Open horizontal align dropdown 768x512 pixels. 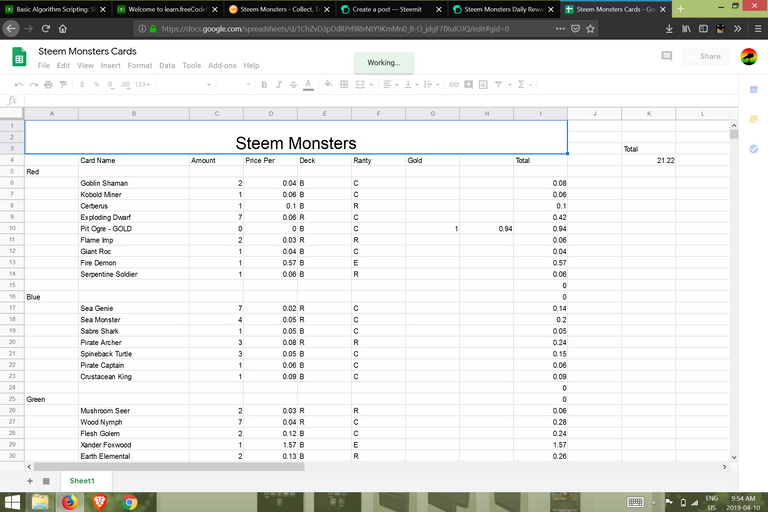click(x=390, y=85)
